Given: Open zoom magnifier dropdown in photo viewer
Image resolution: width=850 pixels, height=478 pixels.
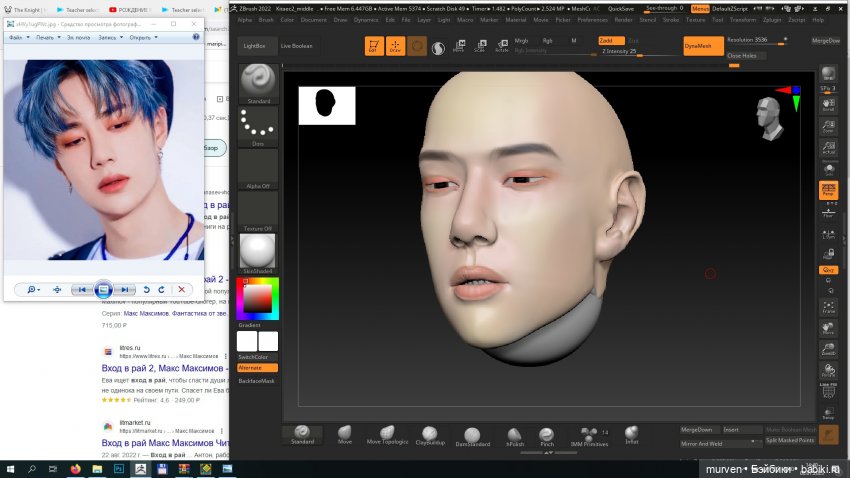Looking at the screenshot, I should 34,289.
